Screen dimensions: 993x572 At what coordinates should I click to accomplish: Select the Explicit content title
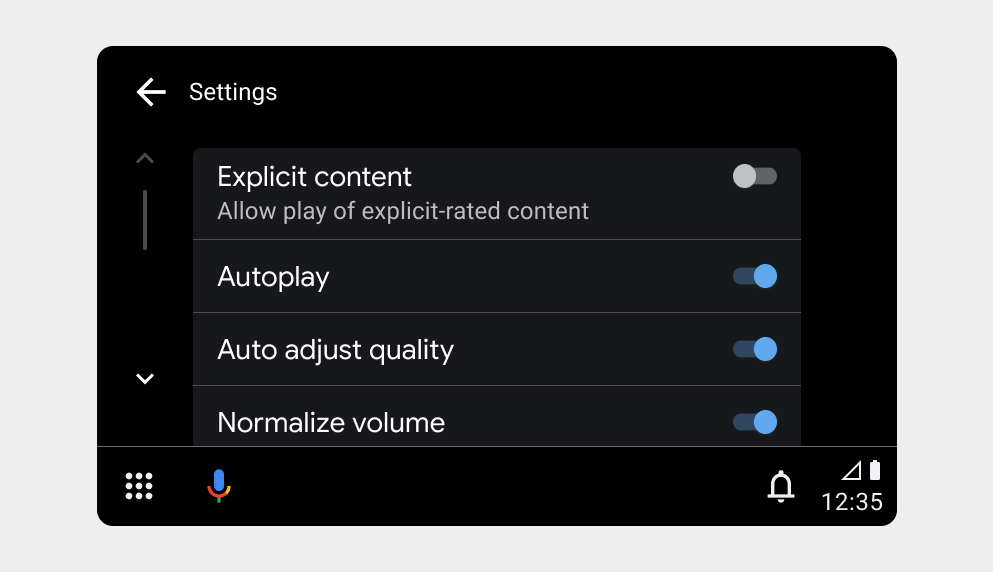(x=314, y=177)
